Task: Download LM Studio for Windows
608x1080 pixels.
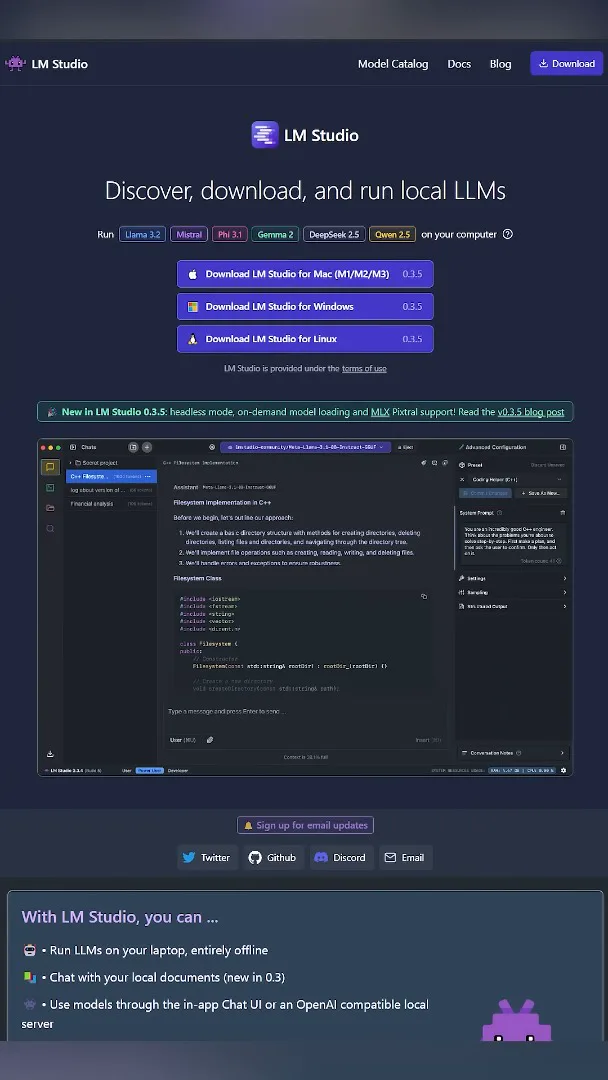Action: tap(305, 307)
